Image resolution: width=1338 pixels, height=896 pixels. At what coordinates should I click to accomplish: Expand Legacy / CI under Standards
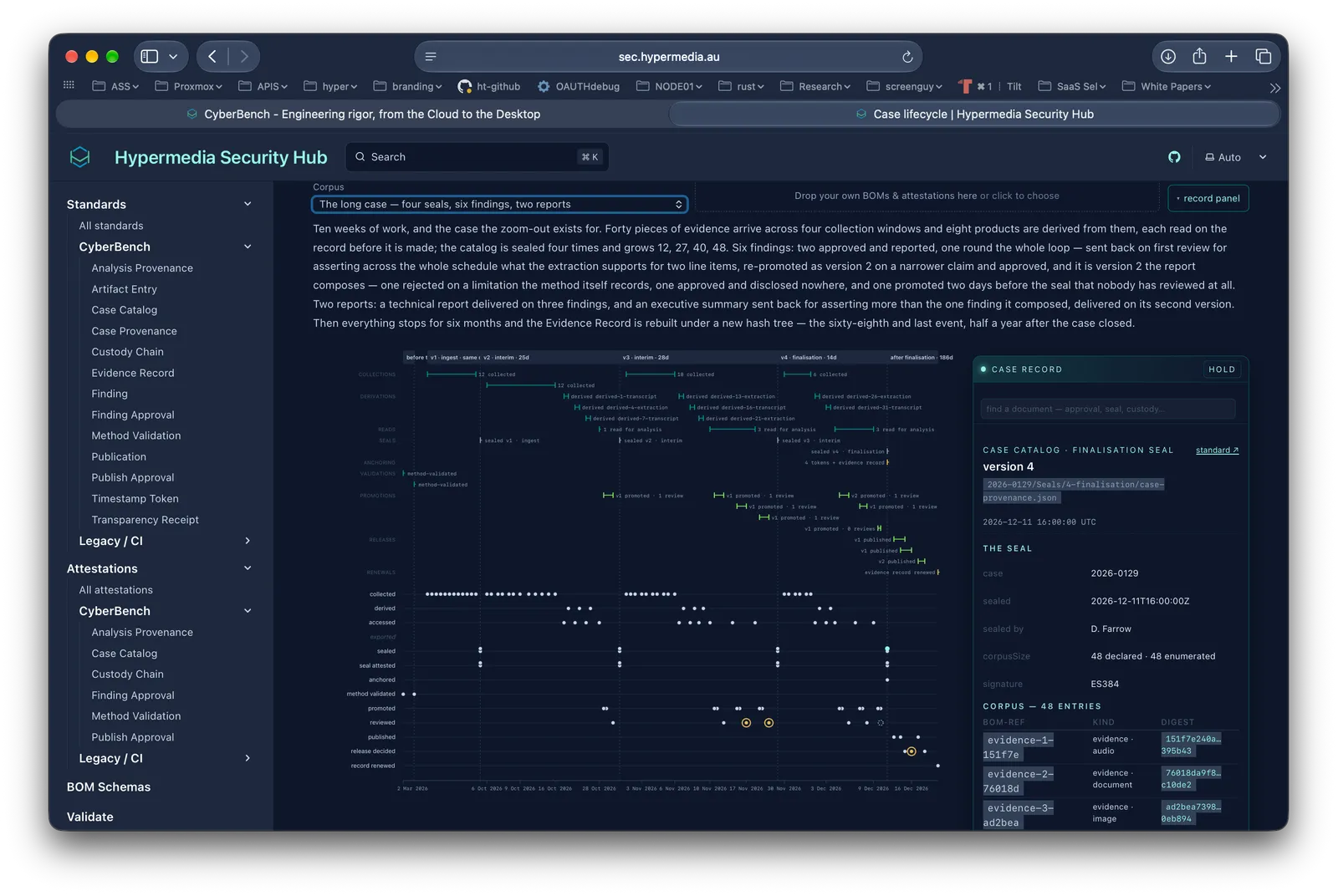[248, 541]
